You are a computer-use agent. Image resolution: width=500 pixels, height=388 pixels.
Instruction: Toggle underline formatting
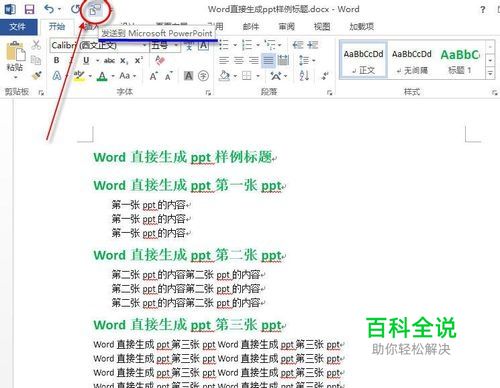tap(86, 60)
